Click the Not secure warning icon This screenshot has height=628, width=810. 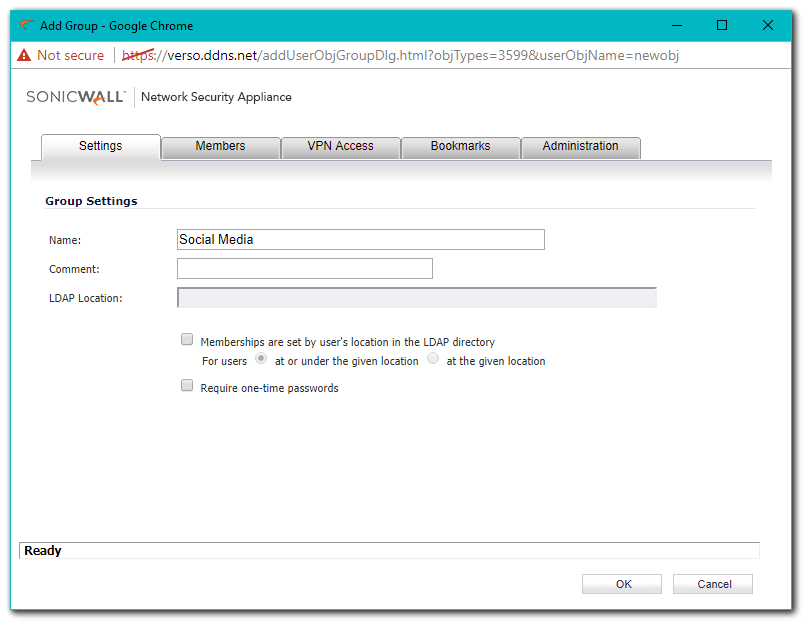pyautogui.click(x=24, y=55)
